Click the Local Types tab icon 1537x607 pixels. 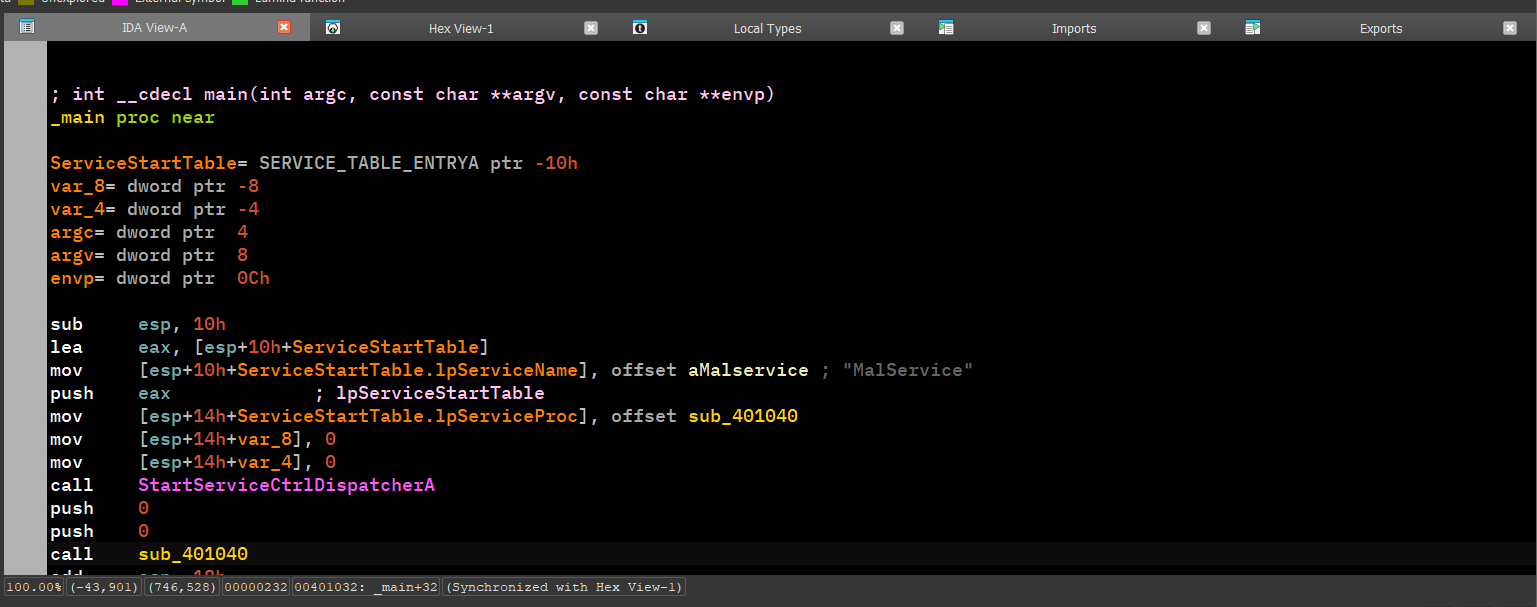(x=640, y=28)
